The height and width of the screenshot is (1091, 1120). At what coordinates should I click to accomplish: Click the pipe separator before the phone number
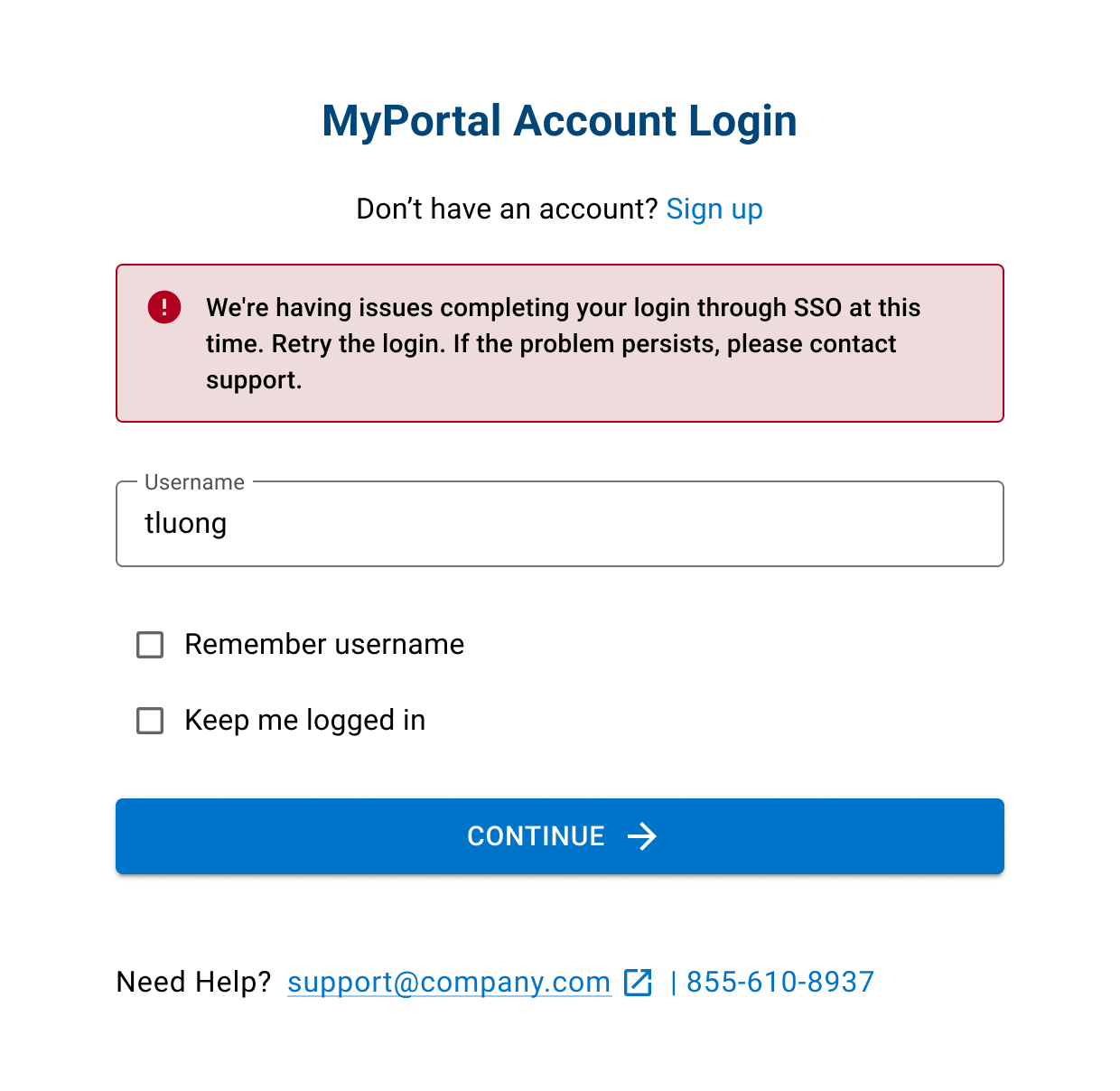tap(674, 982)
